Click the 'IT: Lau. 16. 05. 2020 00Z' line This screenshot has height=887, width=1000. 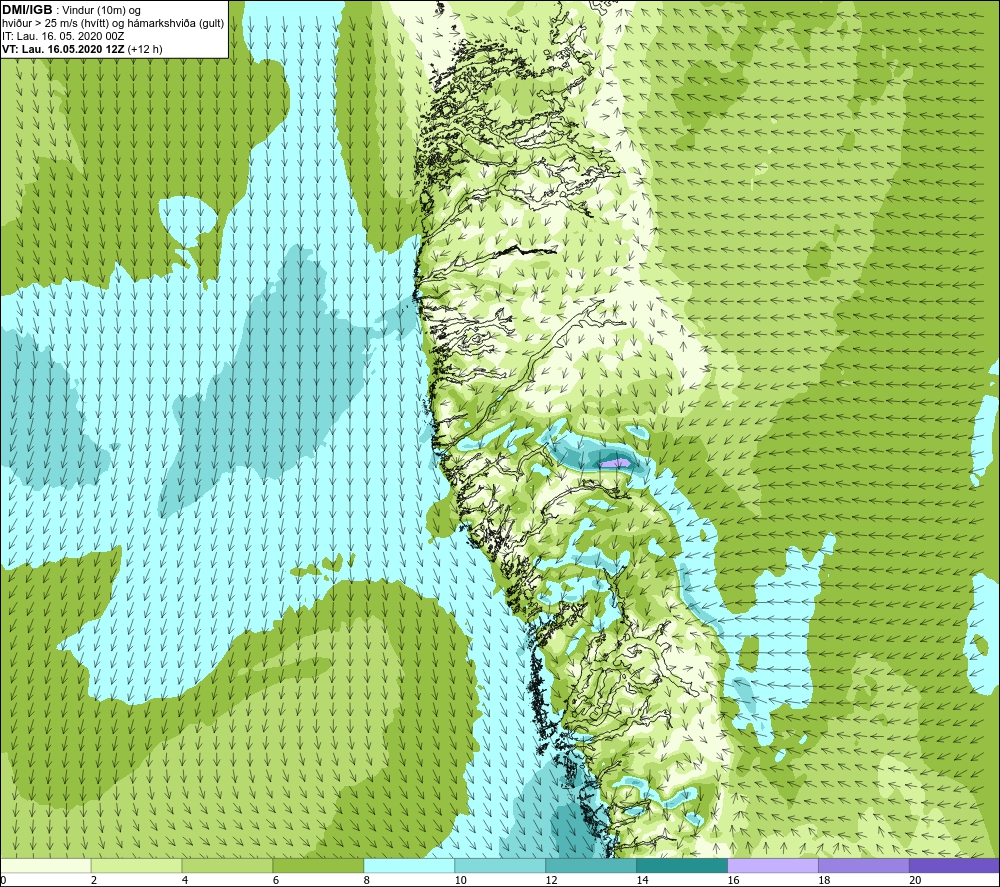point(62,36)
